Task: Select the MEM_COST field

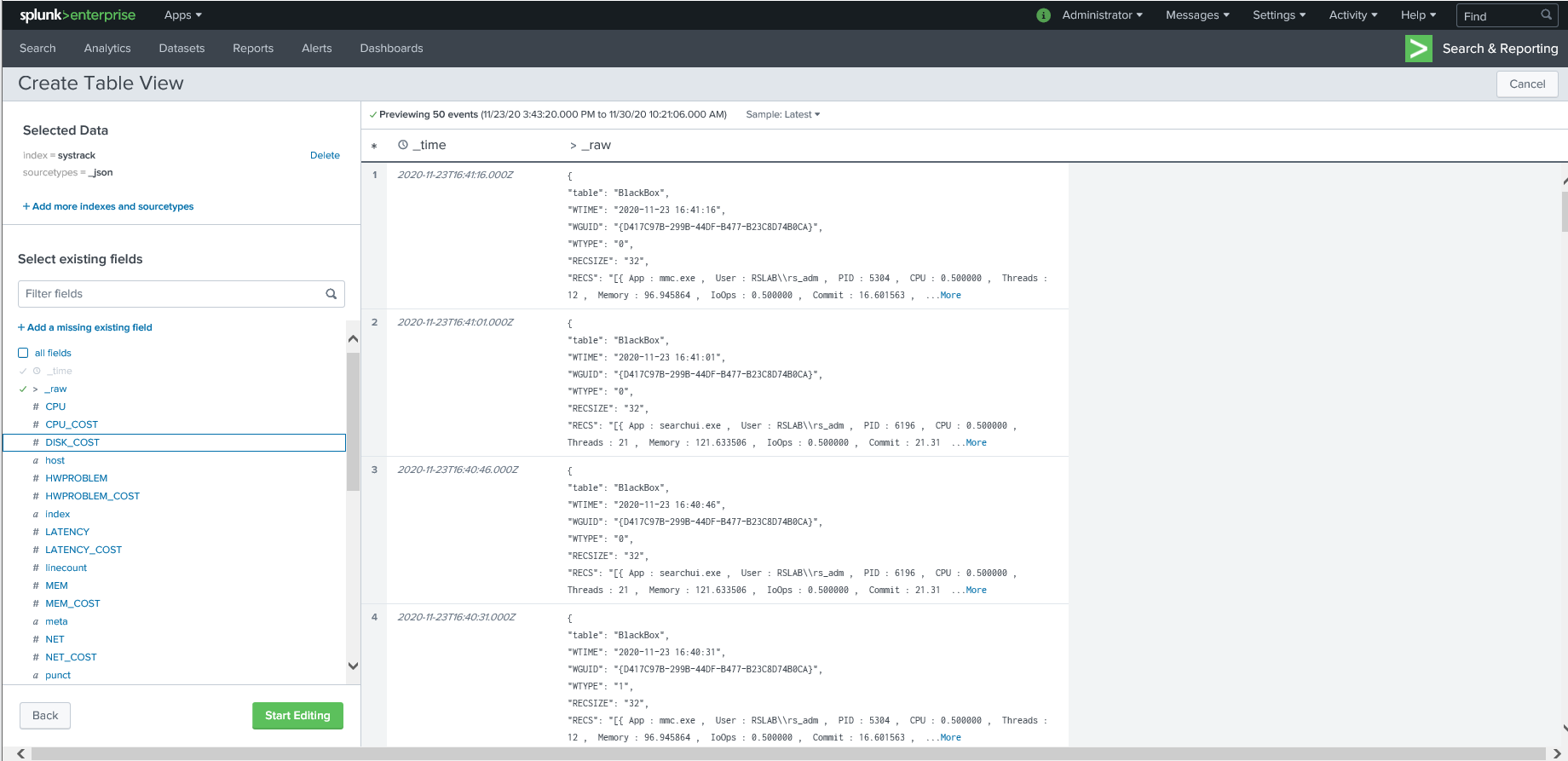Action: pos(72,603)
